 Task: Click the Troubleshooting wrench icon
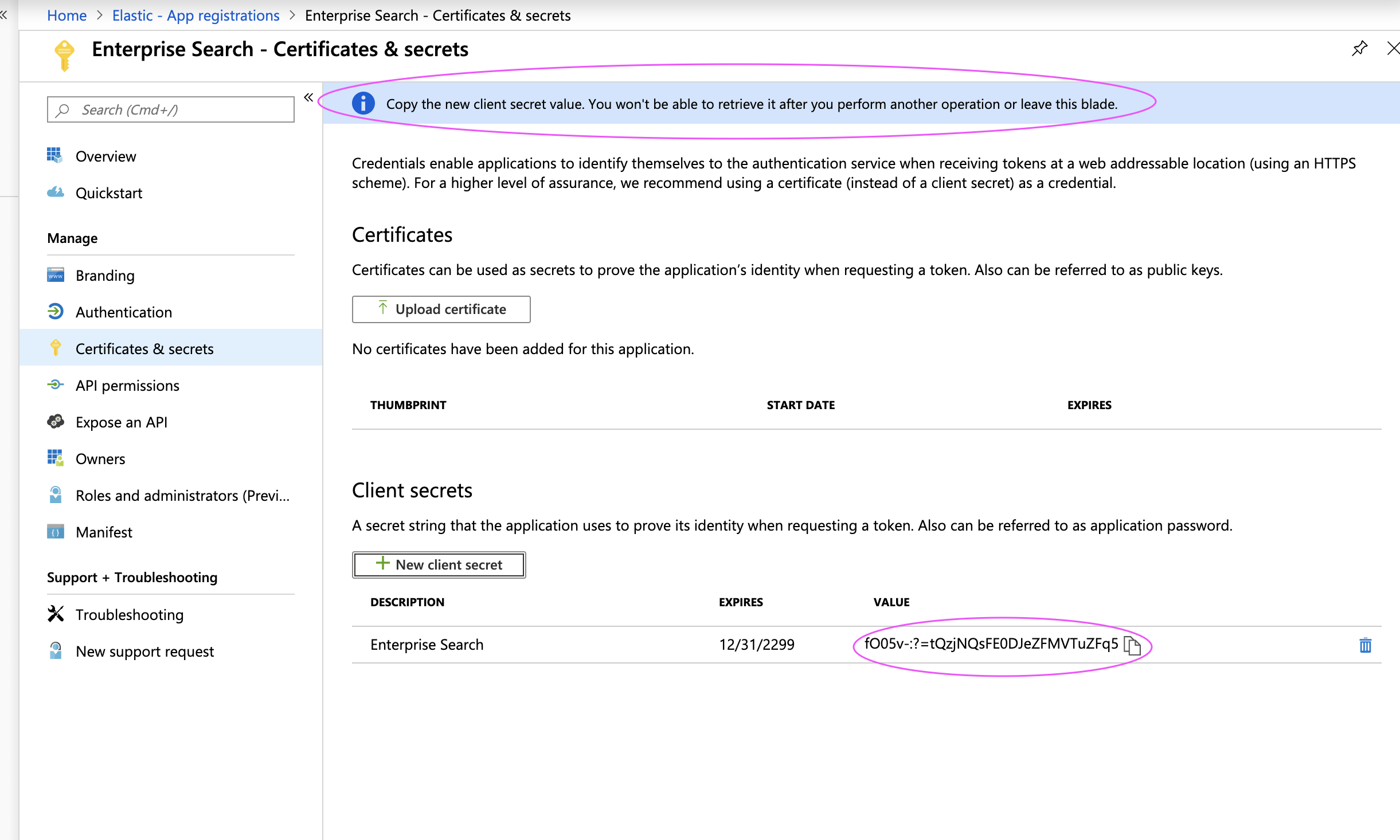(55, 614)
